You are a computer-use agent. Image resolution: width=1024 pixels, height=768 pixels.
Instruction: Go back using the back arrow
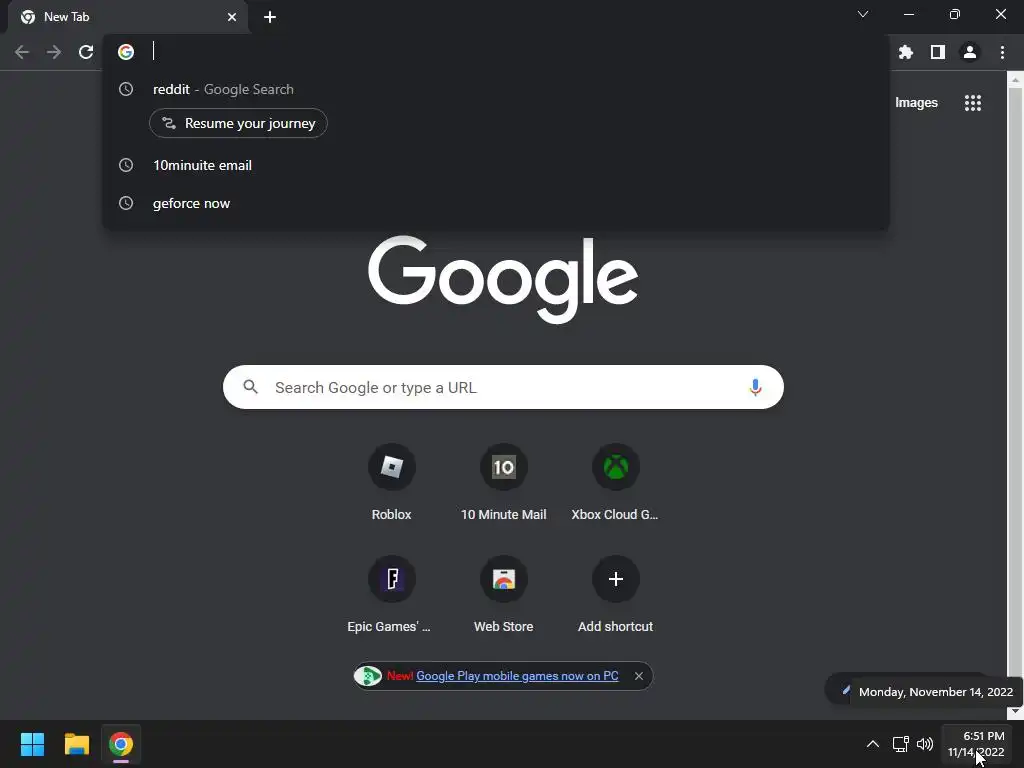click(x=22, y=52)
